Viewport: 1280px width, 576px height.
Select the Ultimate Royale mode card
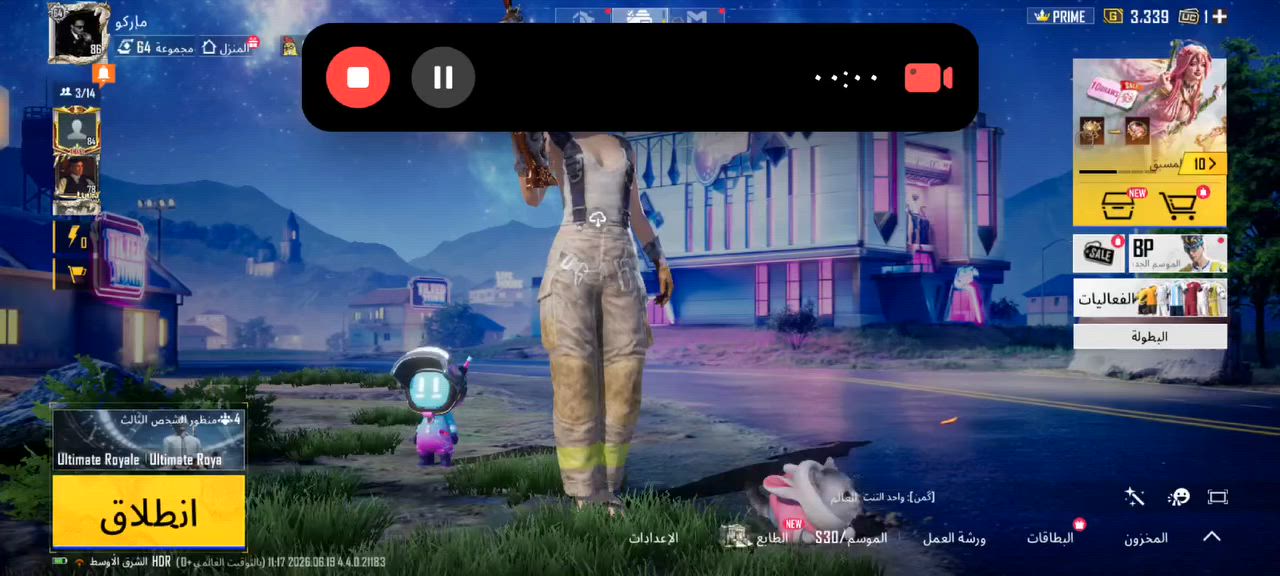click(149, 440)
